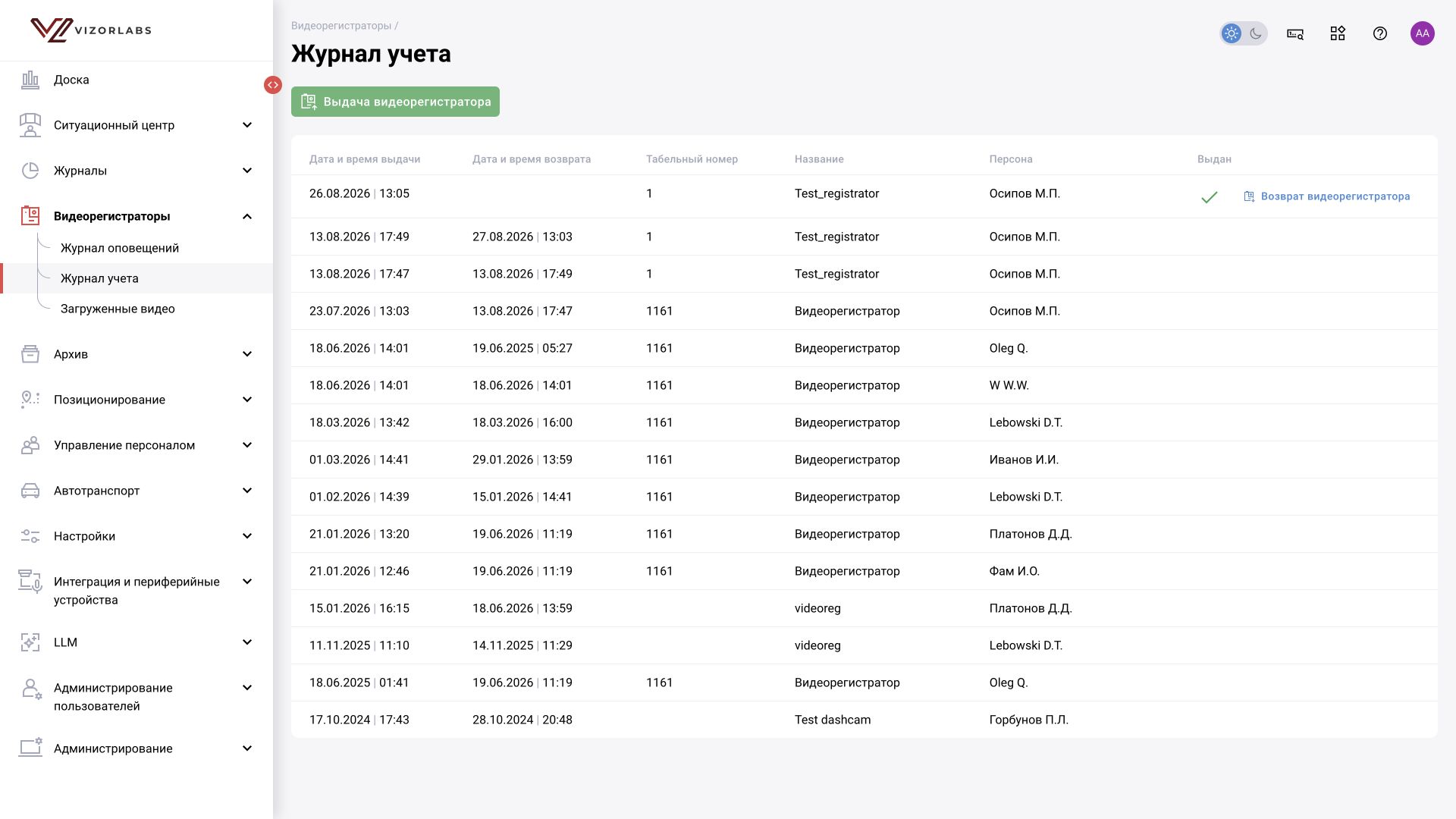
Task: Click Возврат видеорегистратора link
Action: (x=1327, y=196)
